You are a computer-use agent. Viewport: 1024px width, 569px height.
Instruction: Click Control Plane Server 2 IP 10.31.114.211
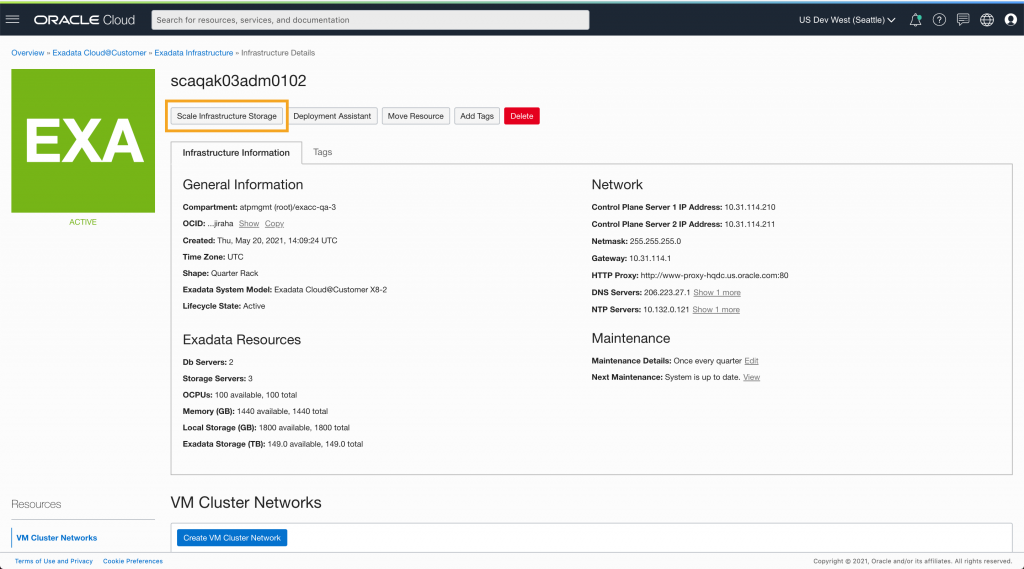tap(750, 224)
